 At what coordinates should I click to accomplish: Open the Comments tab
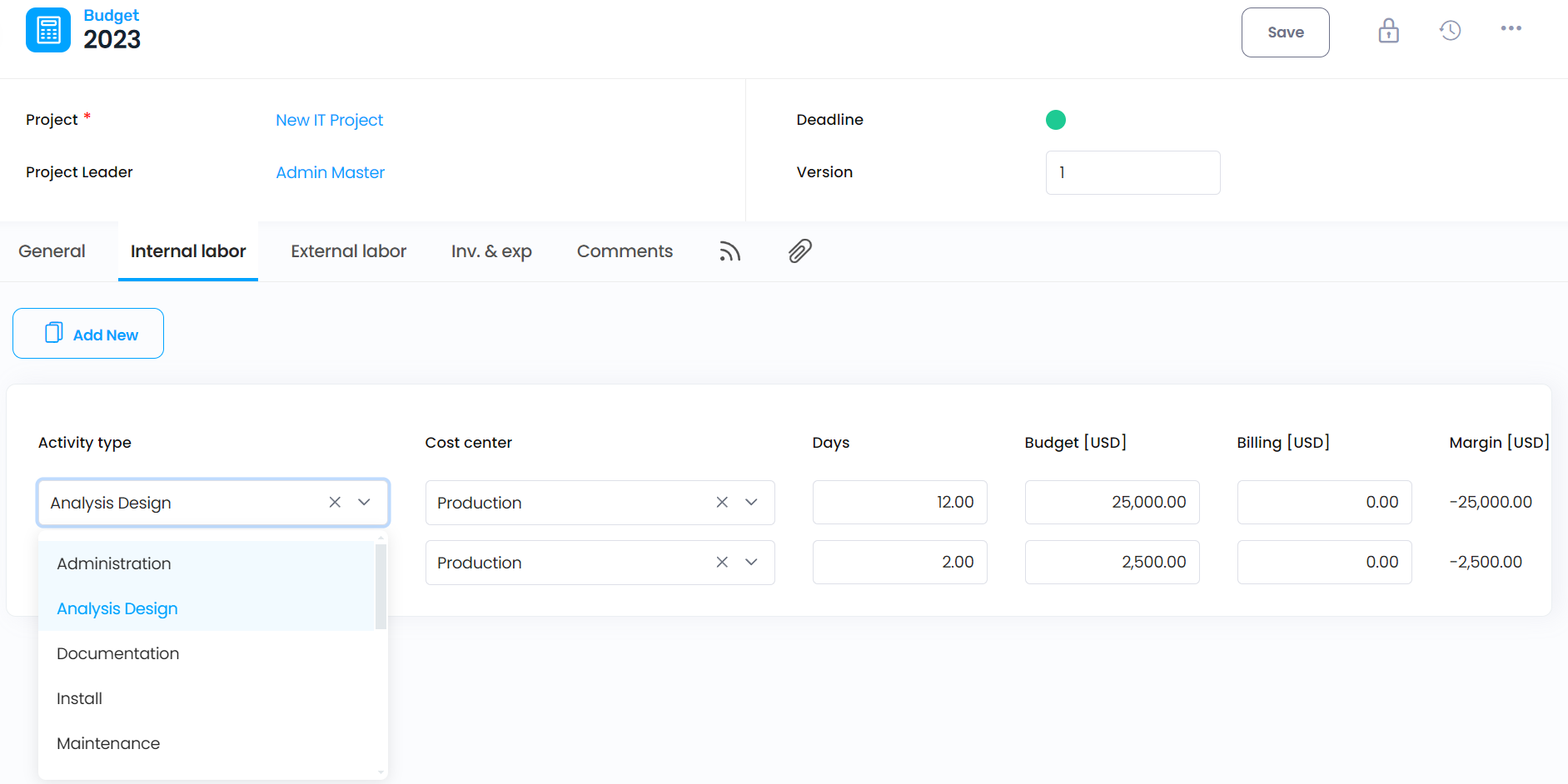tap(625, 251)
